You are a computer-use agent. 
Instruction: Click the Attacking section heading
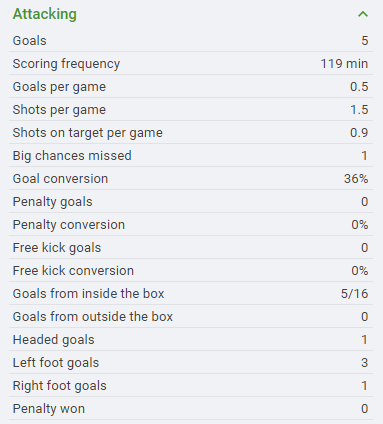pos(45,14)
